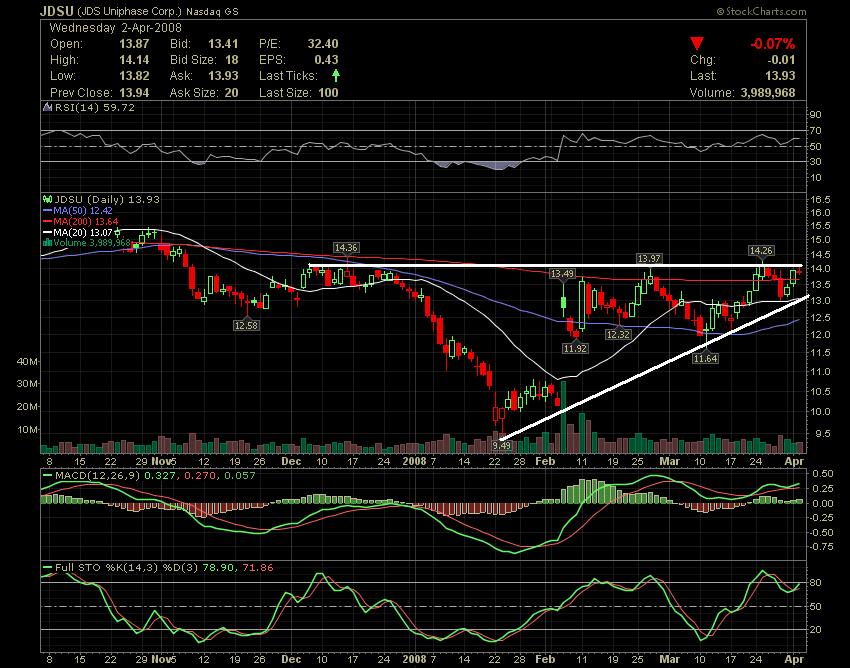Click the 14.26 high price annotation
850x668 pixels.
(761, 250)
